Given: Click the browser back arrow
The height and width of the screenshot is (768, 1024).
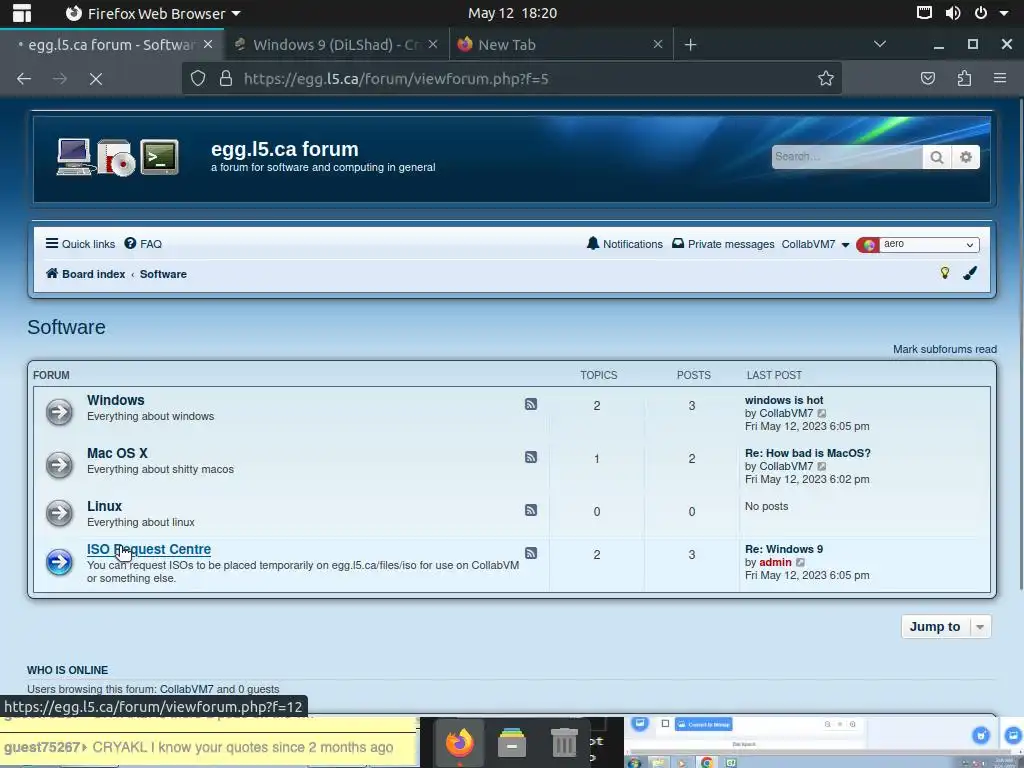Looking at the screenshot, I should click(24, 79).
